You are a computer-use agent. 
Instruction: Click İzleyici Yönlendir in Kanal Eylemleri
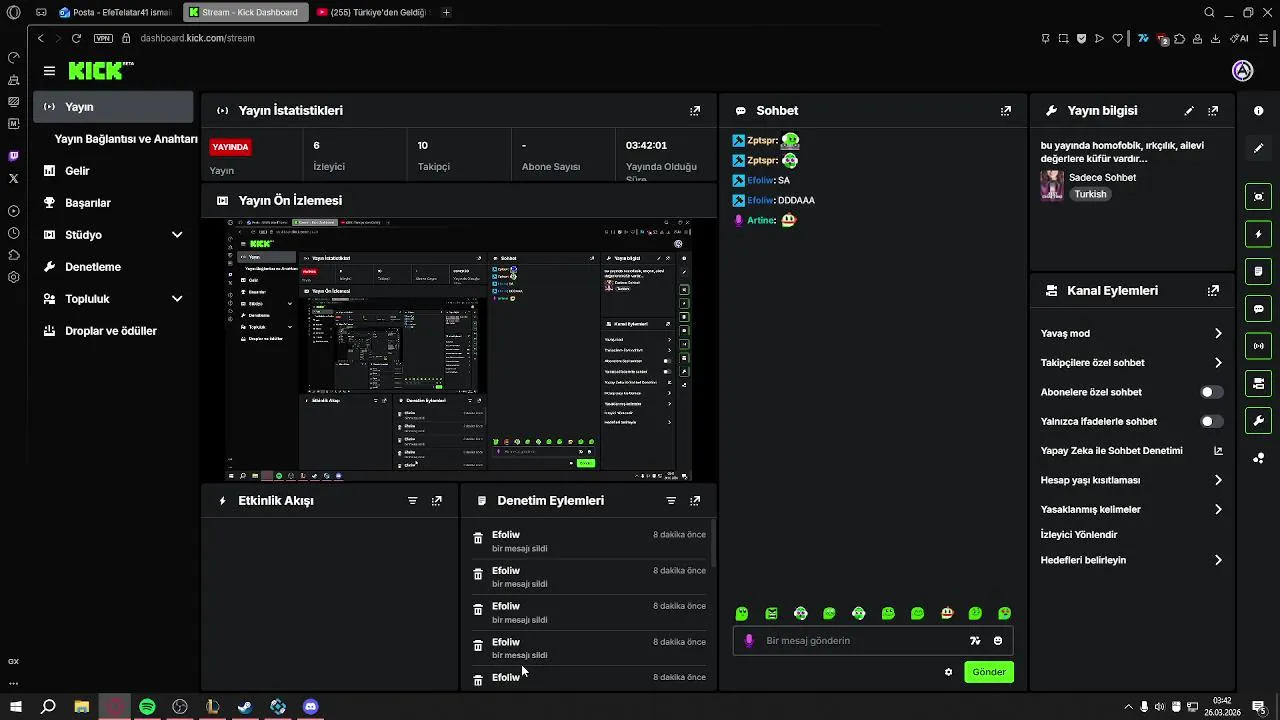pyautogui.click(x=1079, y=535)
